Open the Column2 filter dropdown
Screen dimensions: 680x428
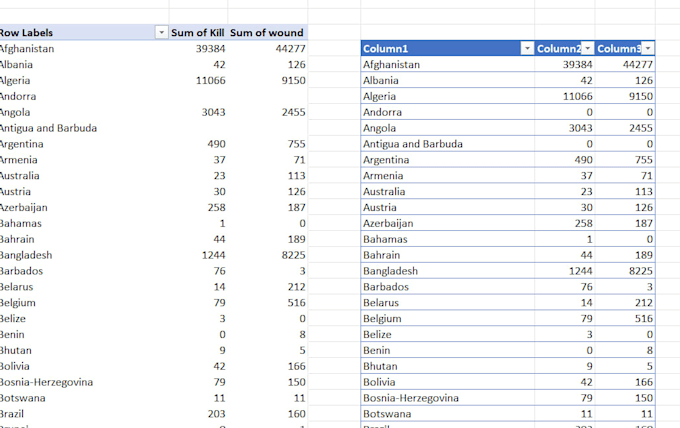(587, 49)
